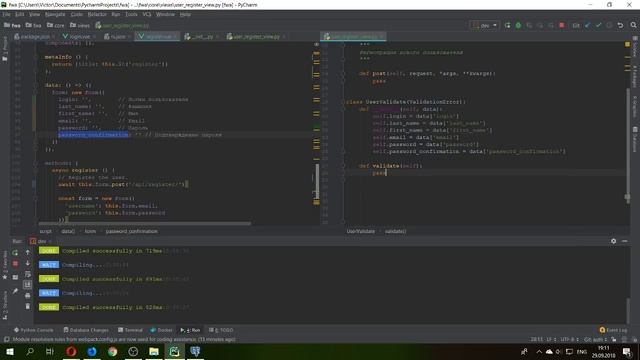The image size is (640, 360).
Task: Open the TODO tool window
Action: 221,330
